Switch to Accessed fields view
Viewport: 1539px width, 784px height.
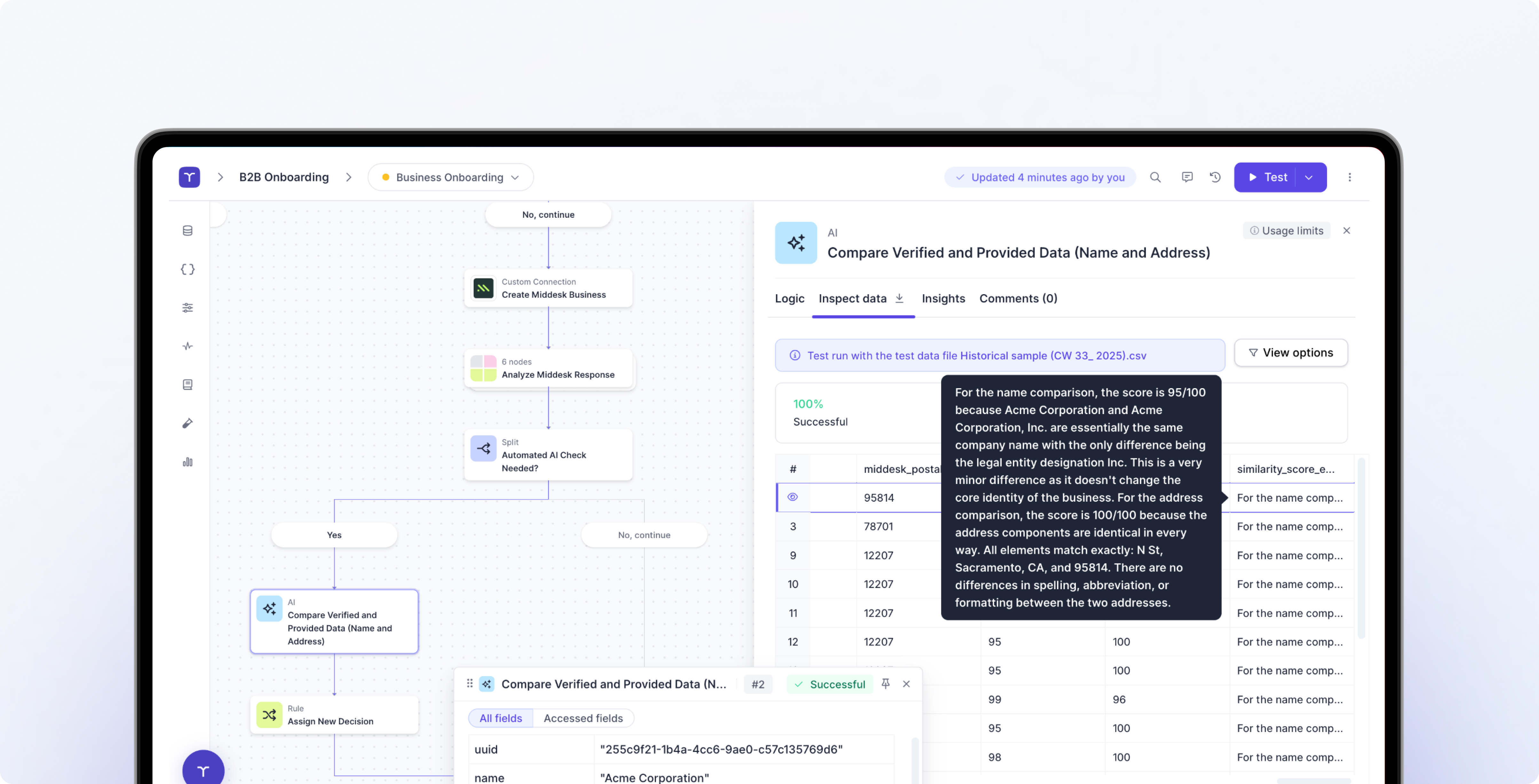coord(583,718)
